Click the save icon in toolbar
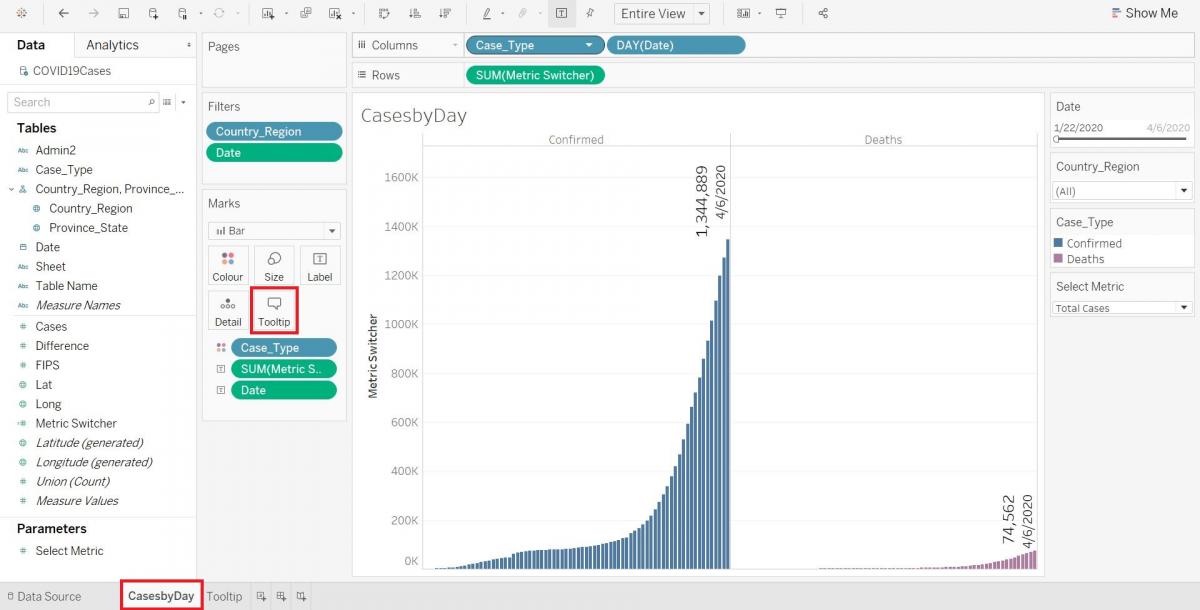1200x610 pixels. pos(123,14)
